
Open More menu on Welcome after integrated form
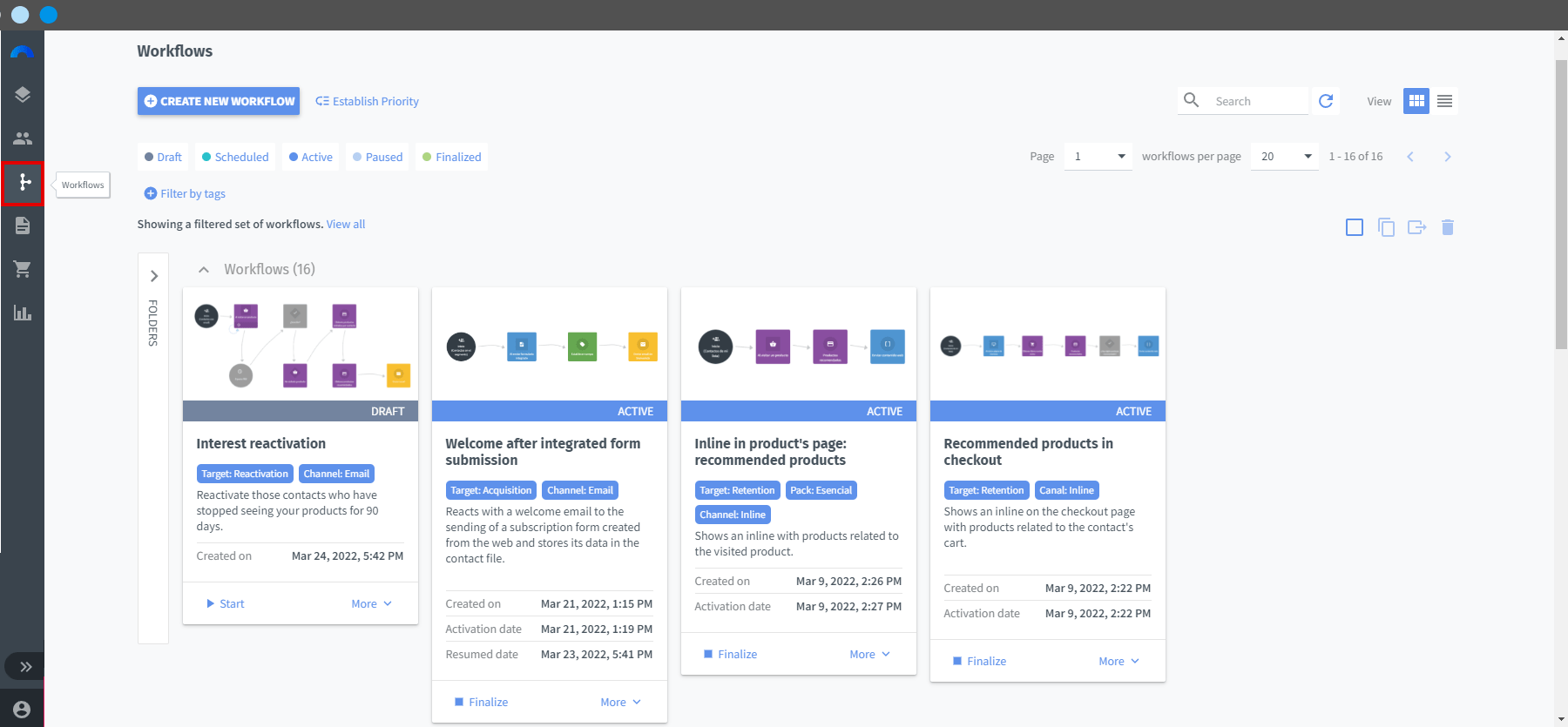621,702
